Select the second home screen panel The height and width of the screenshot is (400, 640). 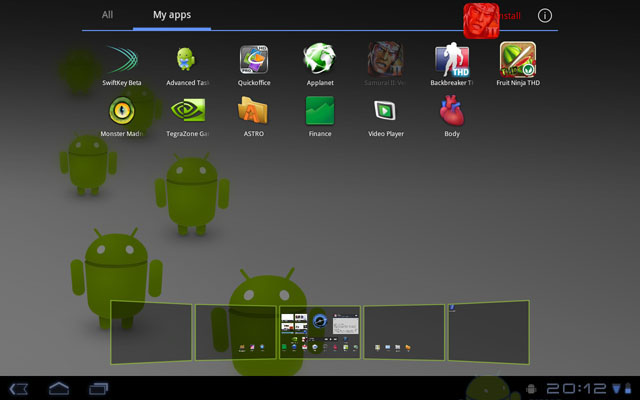(x=236, y=332)
